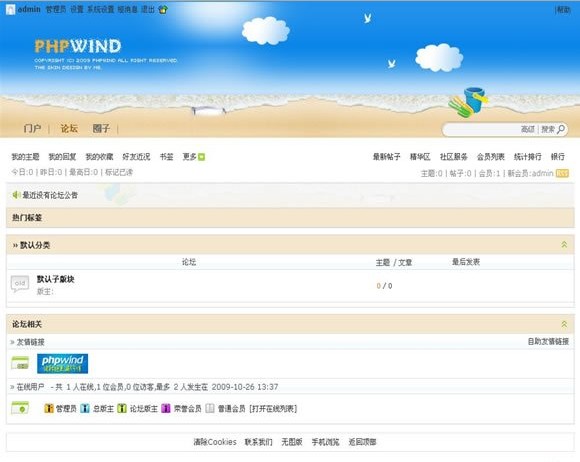The width and height of the screenshot is (580, 462).
Task: Open 我的主题 link
Action: (x=25, y=157)
